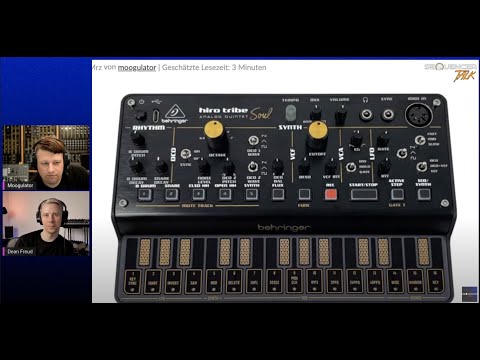Toggle the DCO 1 Wave switch
This screenshot has width=480, height=360.
pyautogui.click(x=253, y=140)
